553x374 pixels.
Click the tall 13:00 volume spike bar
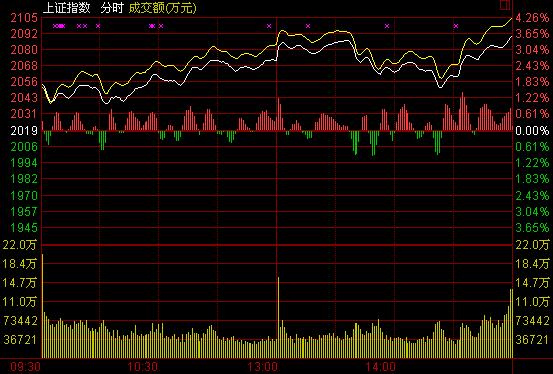(278, 318)
